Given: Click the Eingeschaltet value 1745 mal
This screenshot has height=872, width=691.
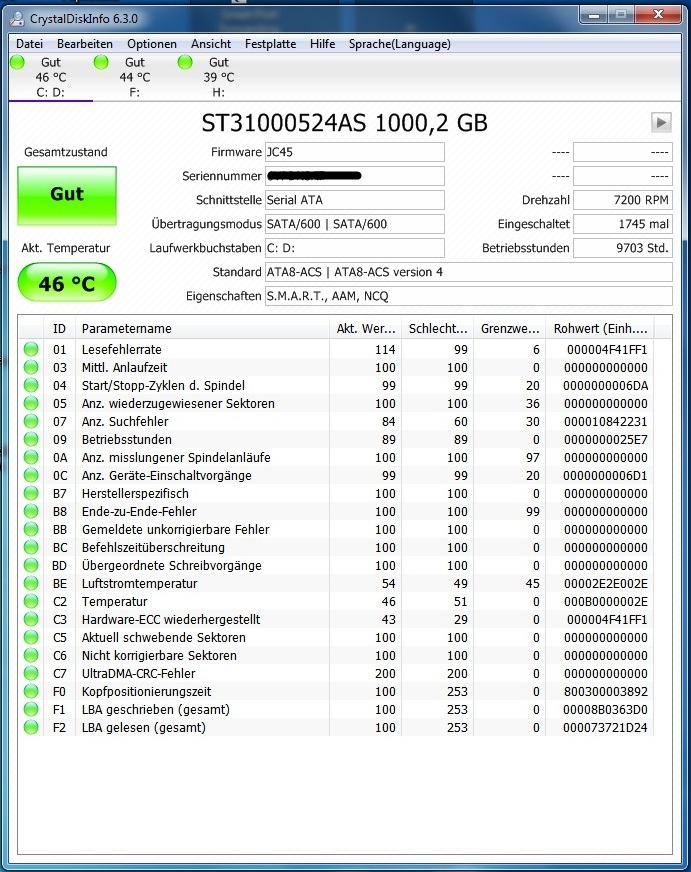Looking at the screenshot, I should [623, 224].
